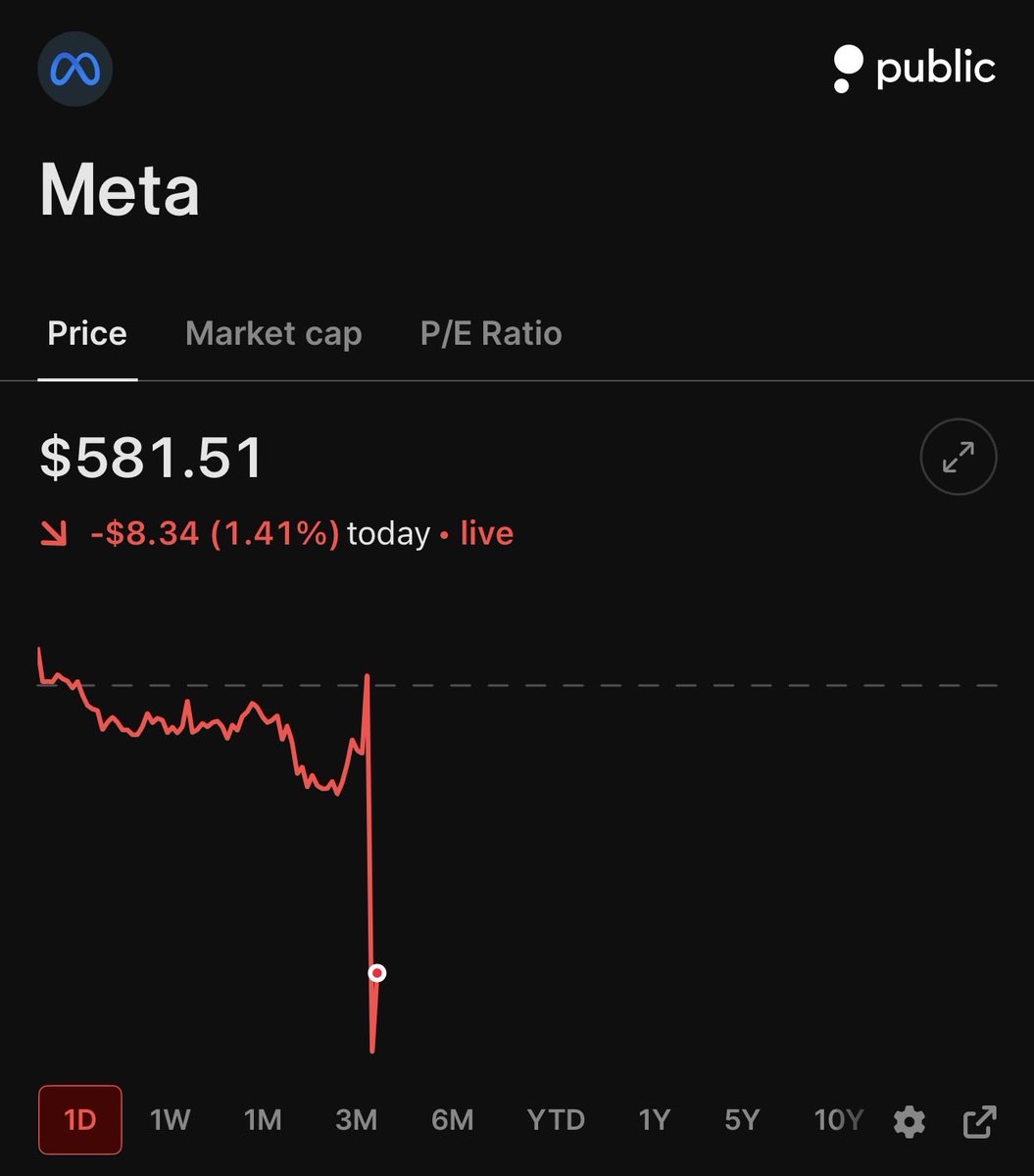
Task: Select the 1W time range
Action: click(x=171, y=1120)
